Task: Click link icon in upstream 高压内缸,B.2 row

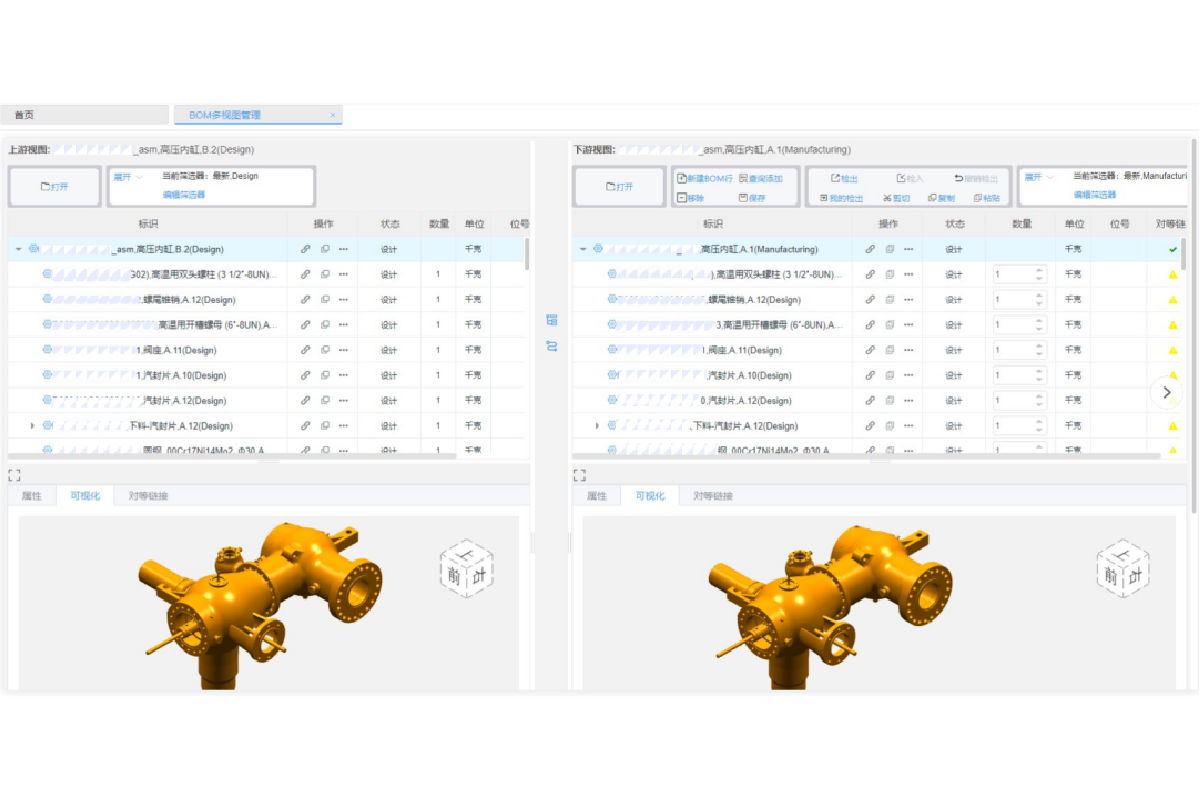Action: point(306,249)
